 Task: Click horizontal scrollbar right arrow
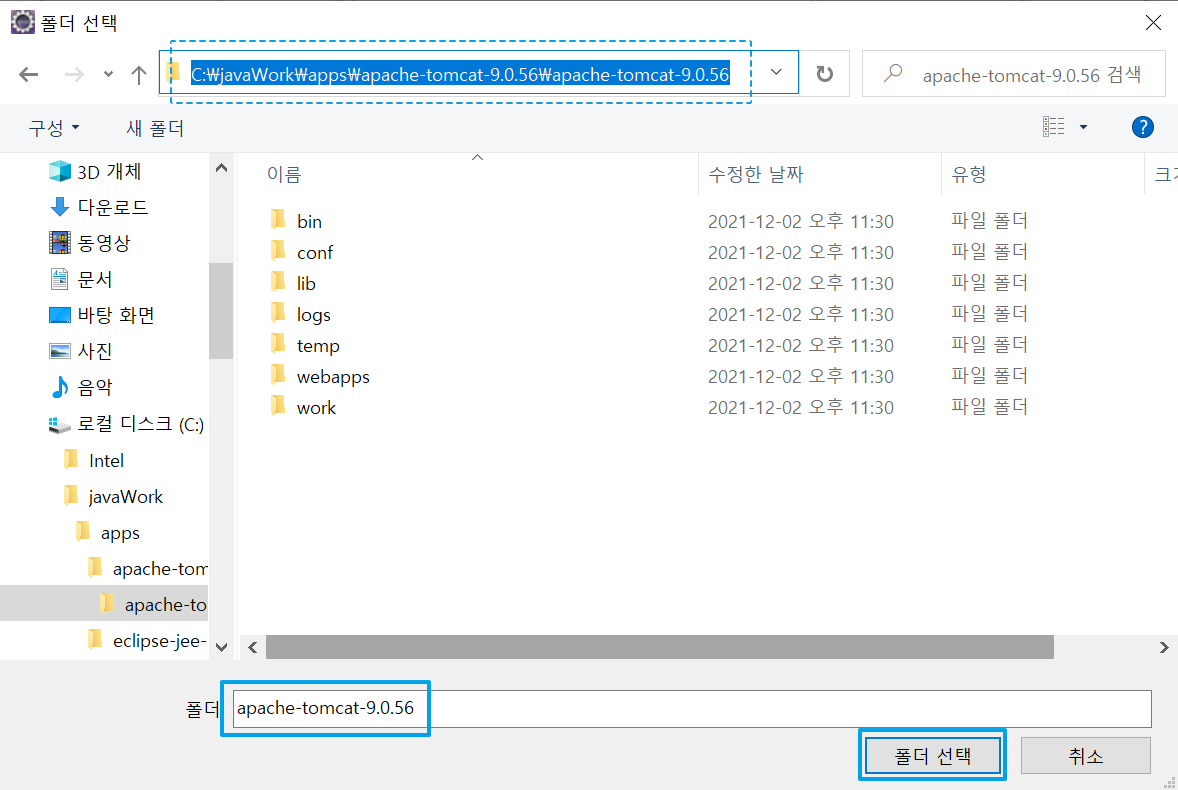[x=1164, y=647]
